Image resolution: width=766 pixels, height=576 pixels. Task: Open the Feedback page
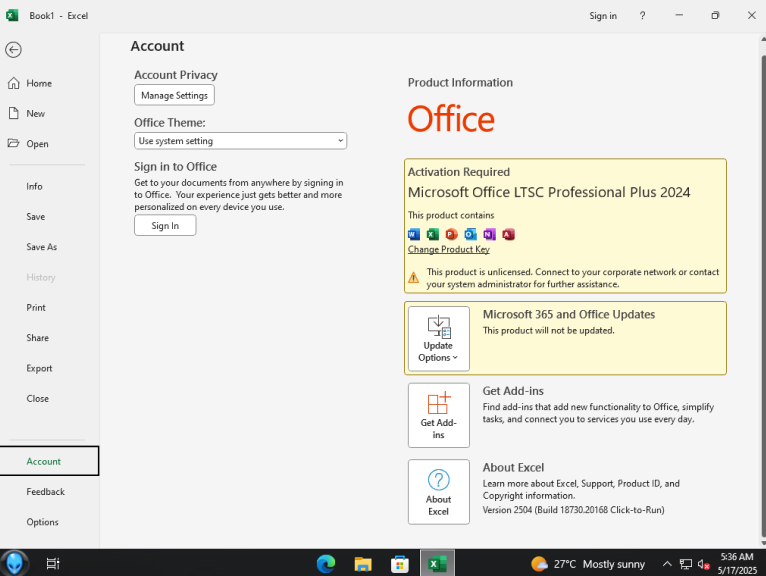(45, 491)
